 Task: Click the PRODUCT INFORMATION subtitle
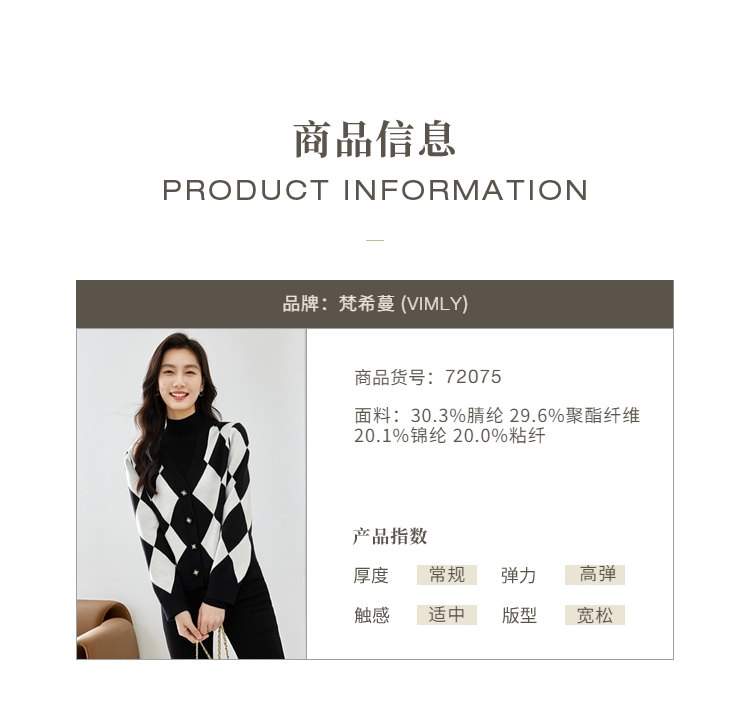pyautogui.click(x=375, y=190)
